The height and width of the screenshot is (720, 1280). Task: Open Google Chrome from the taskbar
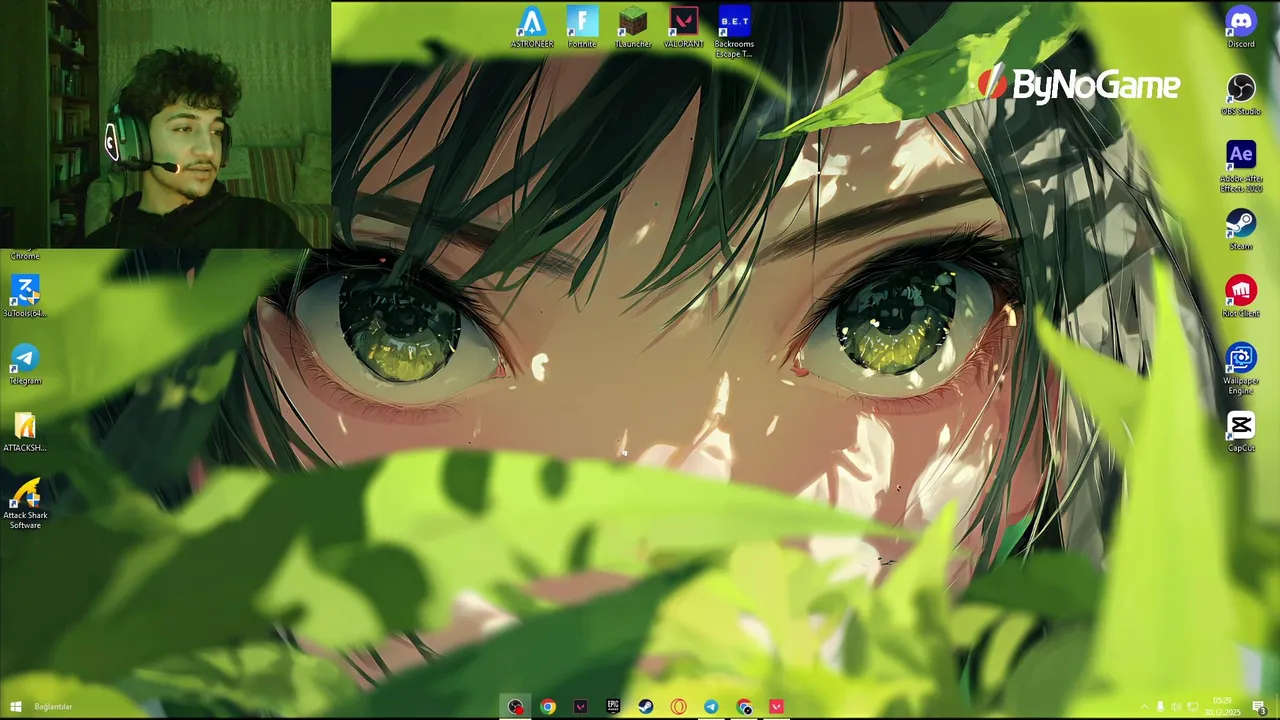pyautogui.click(x=548, y=707)
